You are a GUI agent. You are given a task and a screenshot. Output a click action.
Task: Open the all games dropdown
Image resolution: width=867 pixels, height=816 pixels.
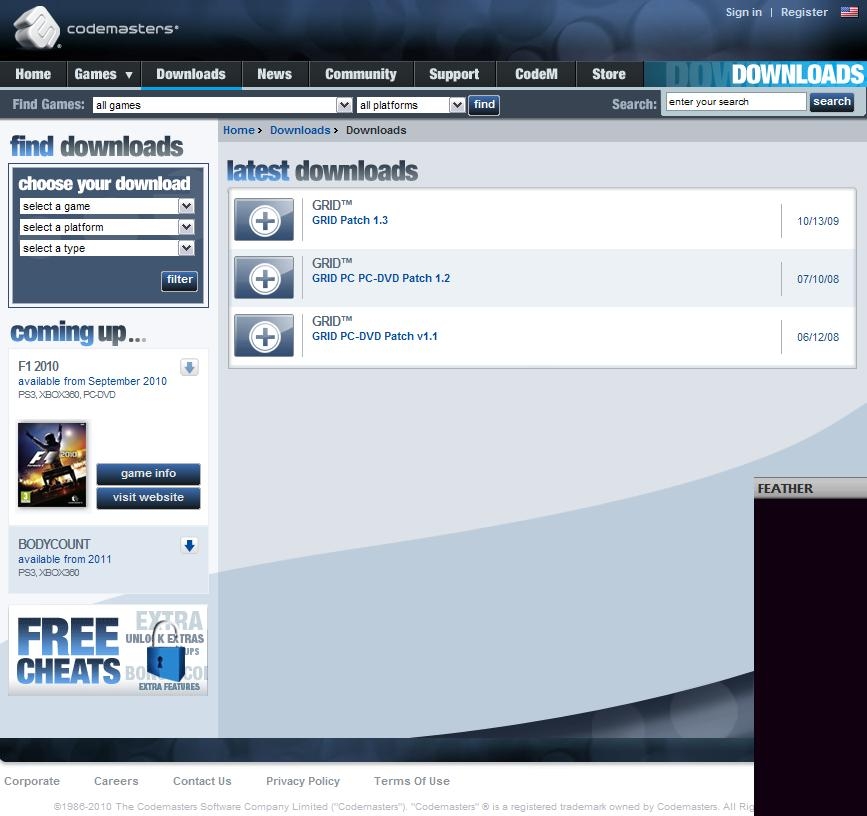click(x=222, y=105)
